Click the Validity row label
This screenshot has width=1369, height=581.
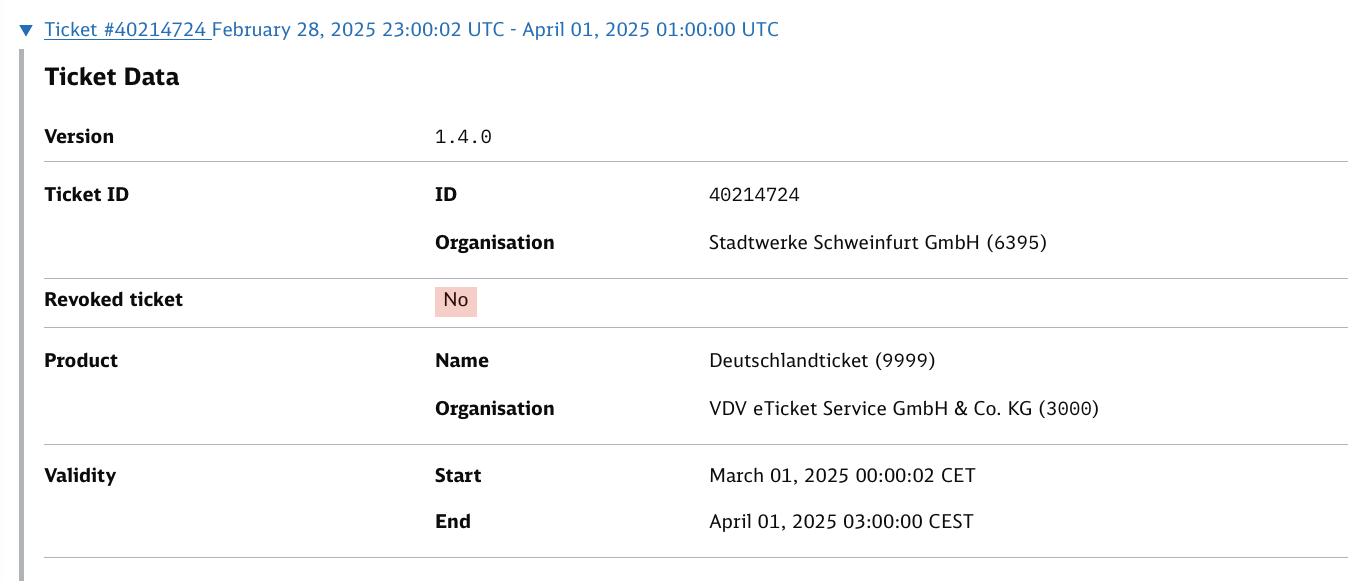click(x=80, y=475)
